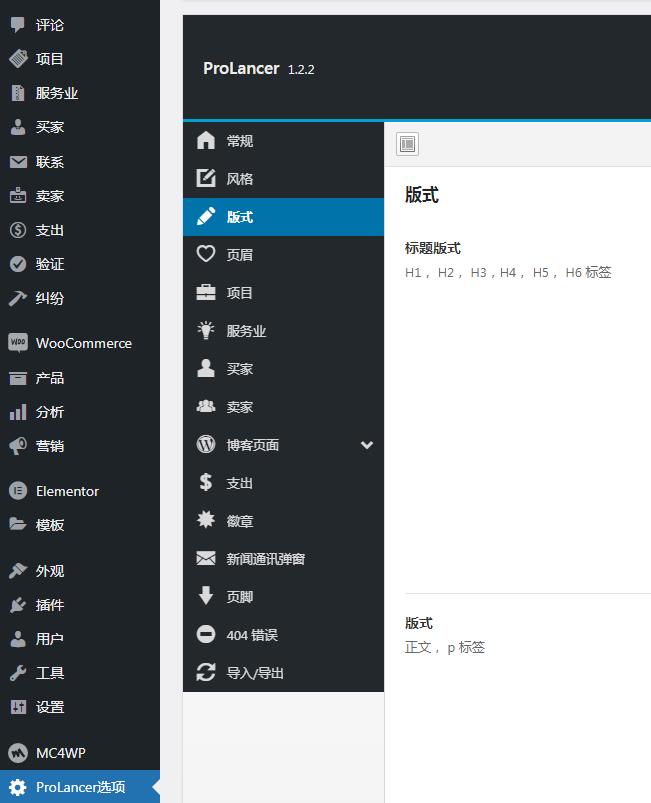Image resolution: width=651 pixels, height=803 pixels.
Task: Open the 支出 tab in ProLancer options panel
Action: click(x=283, y=483)
